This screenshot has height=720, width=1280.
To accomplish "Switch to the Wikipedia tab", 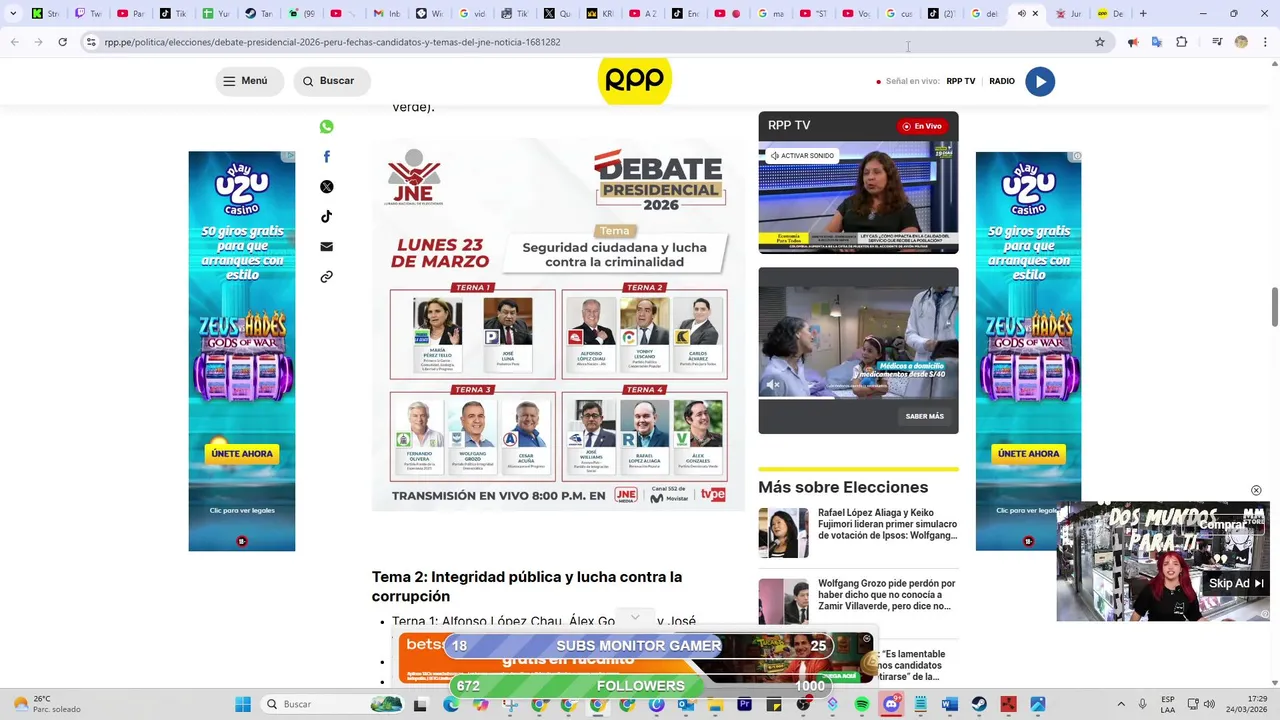I will [429, 14].
